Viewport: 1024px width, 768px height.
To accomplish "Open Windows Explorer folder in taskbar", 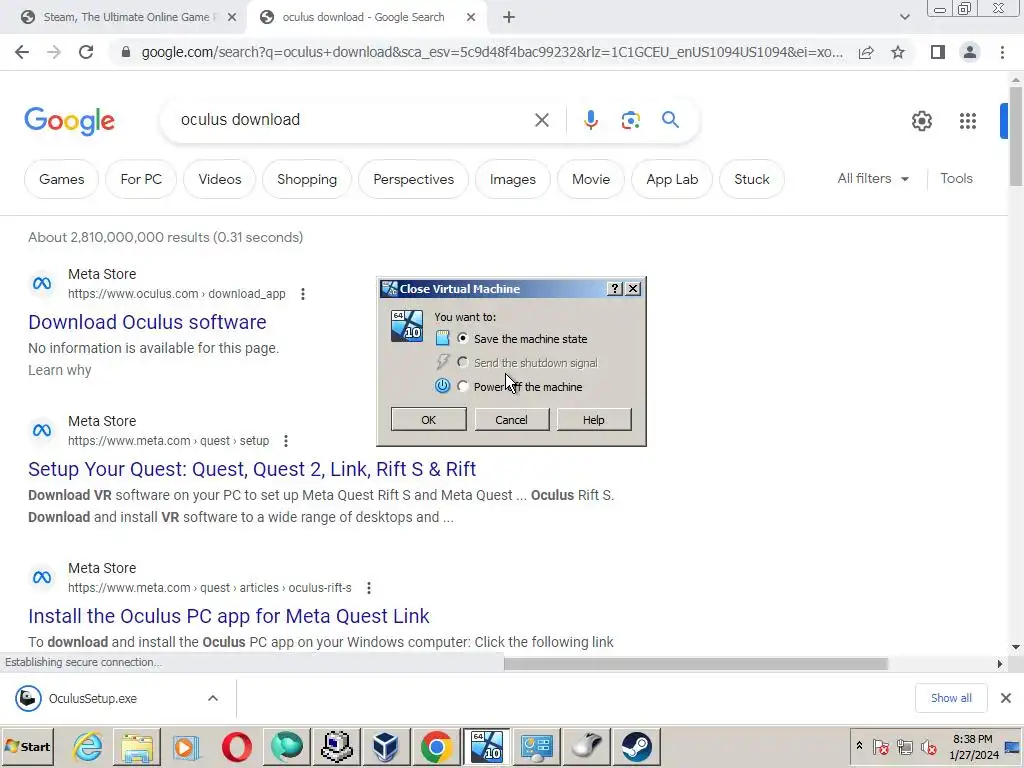I will click(137, 746).
